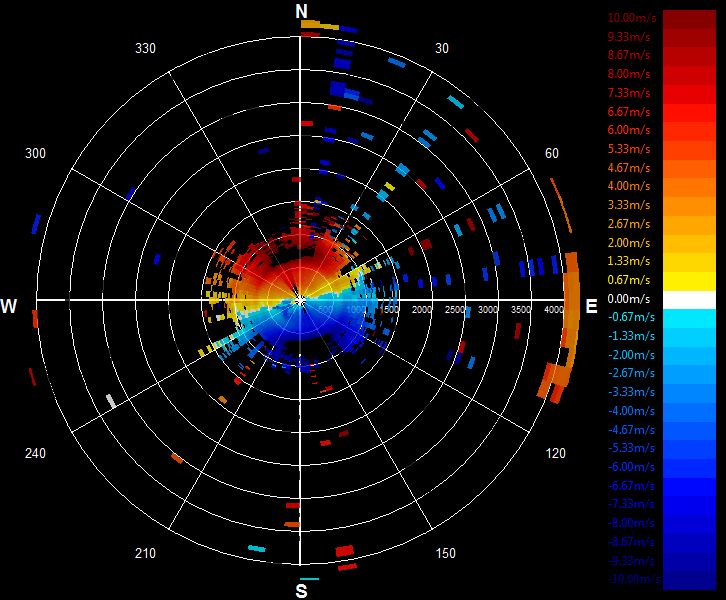
Task: Click the -6.00m/s legend label
Action: [x=631, y=467]
